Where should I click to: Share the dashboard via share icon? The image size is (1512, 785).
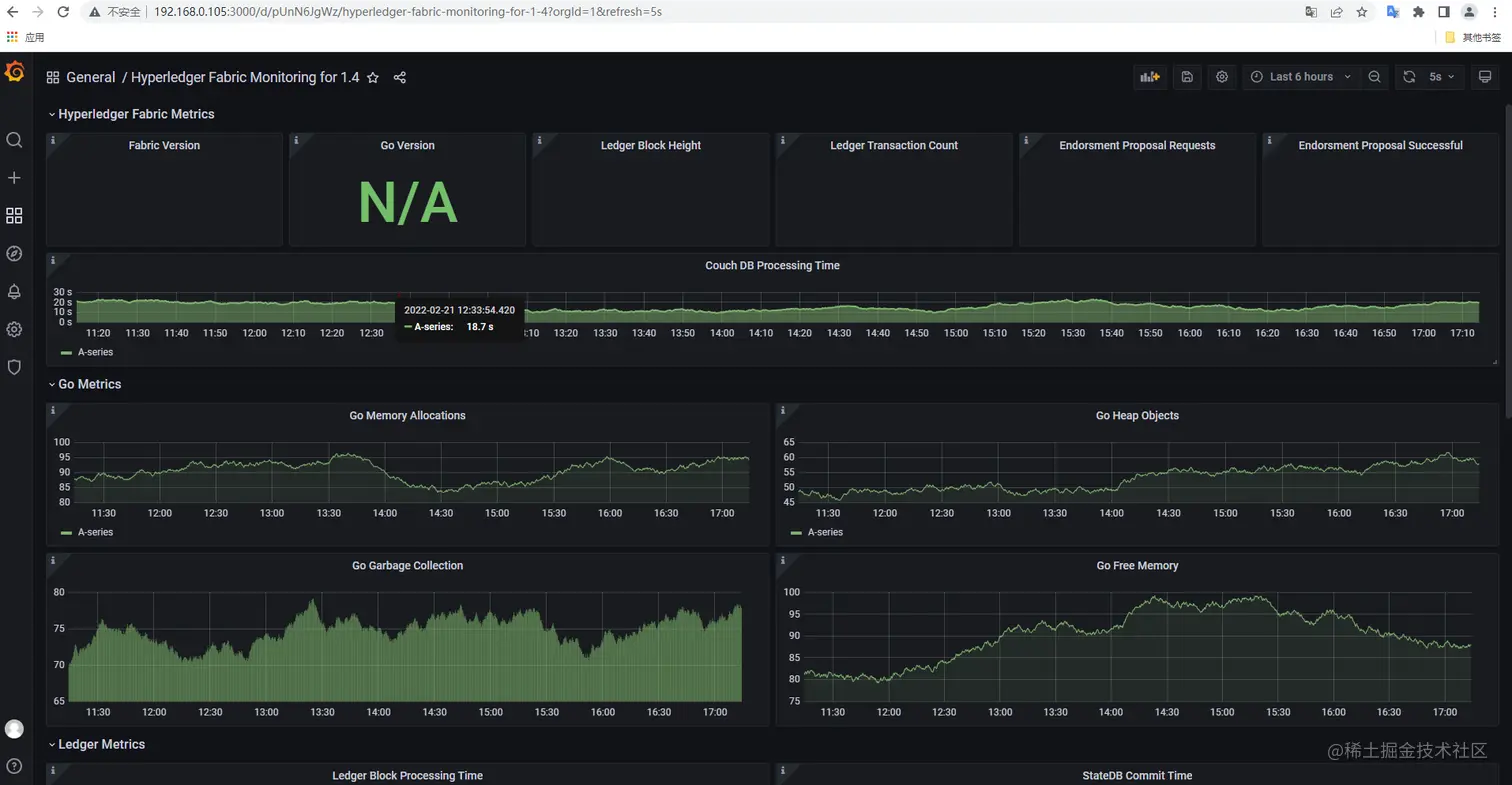point(400,77)
